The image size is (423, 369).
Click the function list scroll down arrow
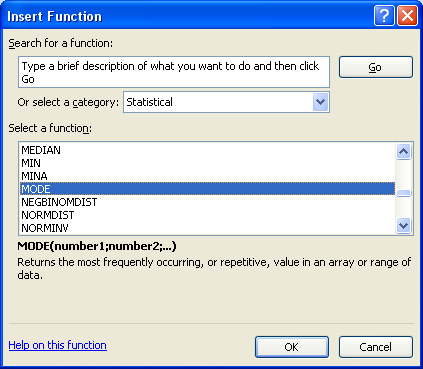pos(403,226)
